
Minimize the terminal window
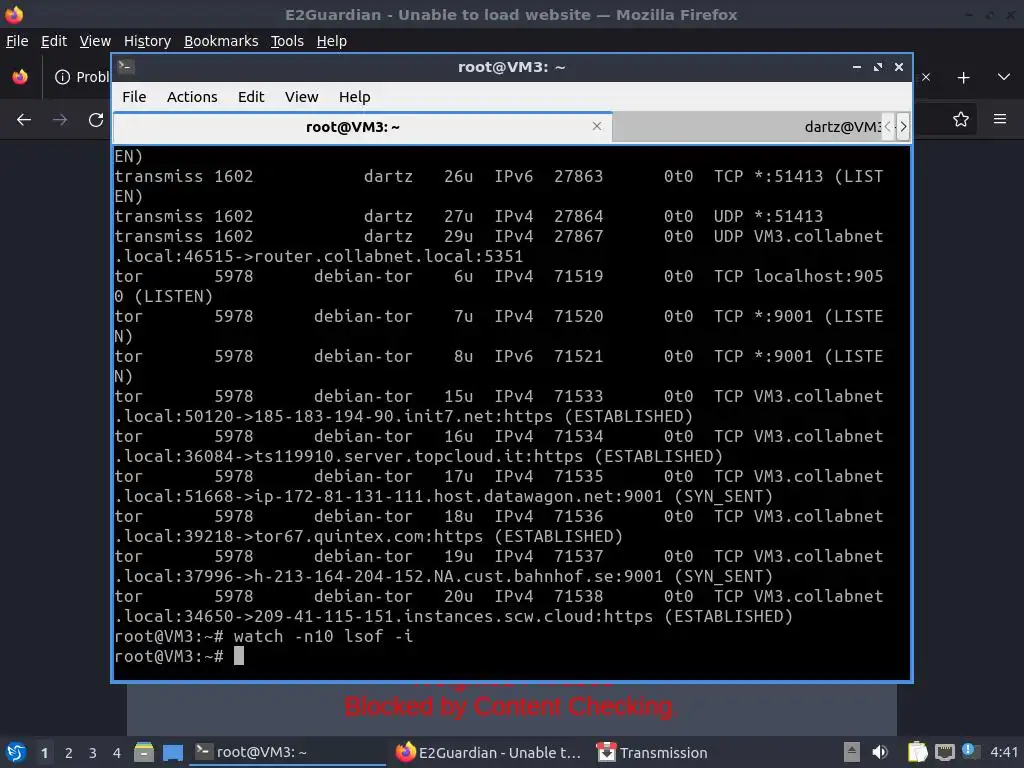coord(856,67)
